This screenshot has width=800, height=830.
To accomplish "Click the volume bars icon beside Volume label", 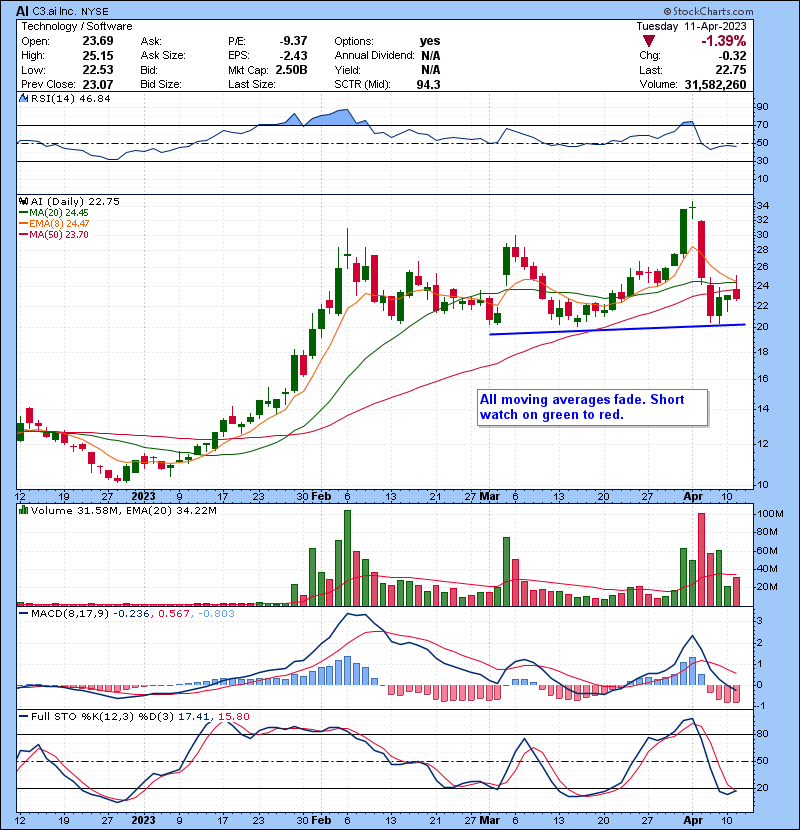I will [x=23, y=510].
